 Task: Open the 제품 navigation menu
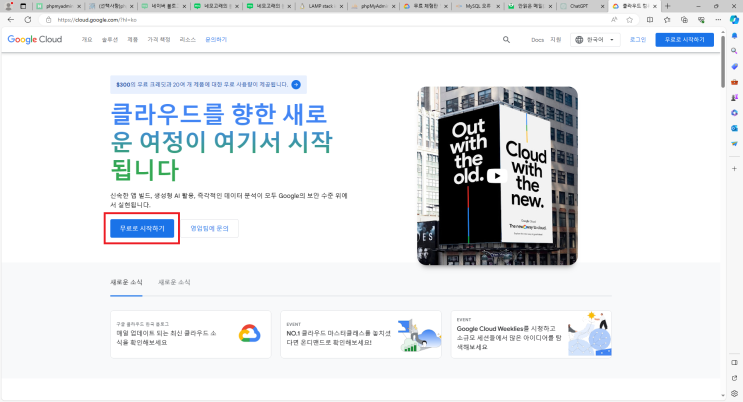(x=132, y=40)
